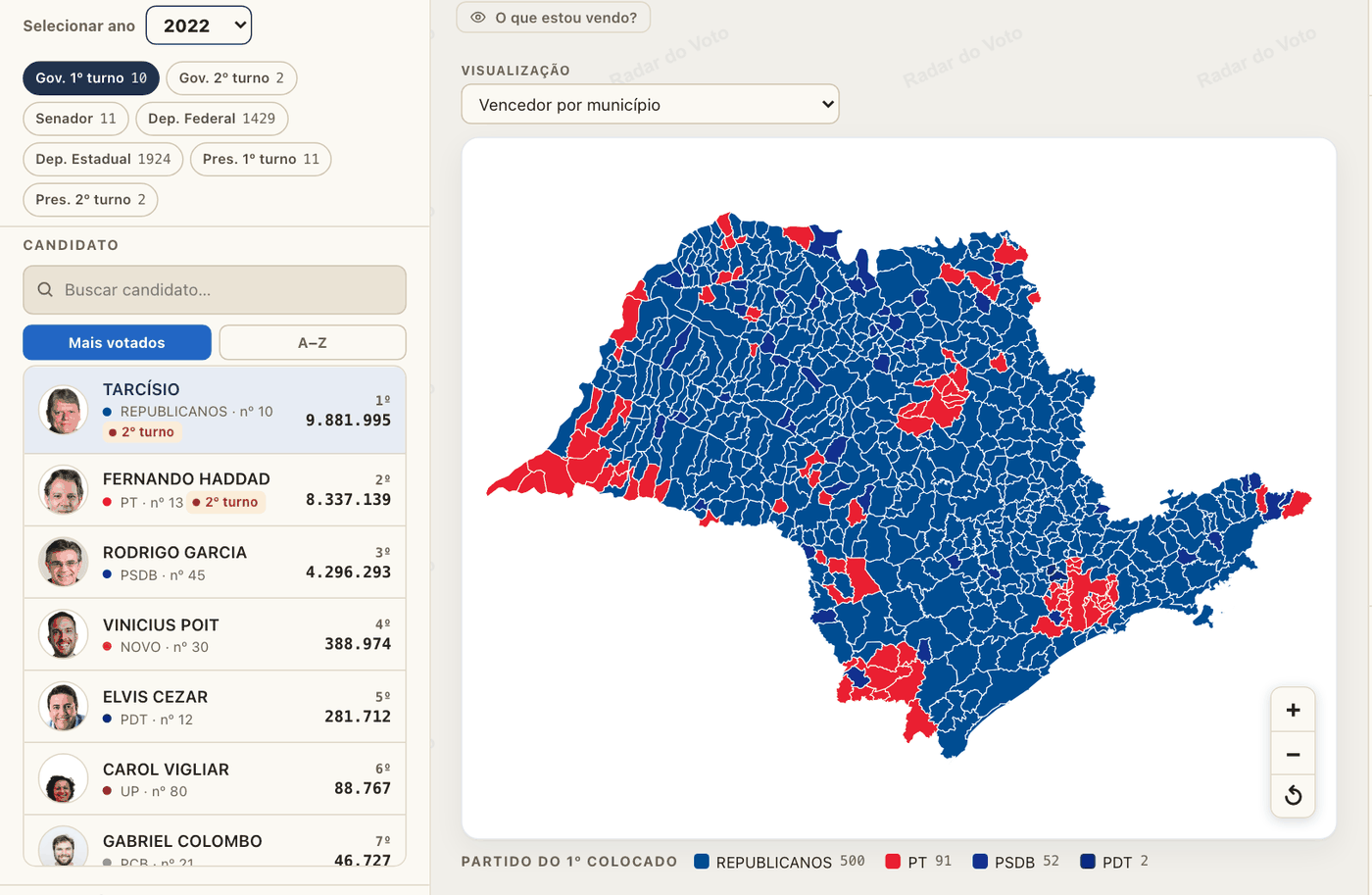The image size is (1372, 895).
Task: Switch to the Senador tab
Action: tap(75, 119)
